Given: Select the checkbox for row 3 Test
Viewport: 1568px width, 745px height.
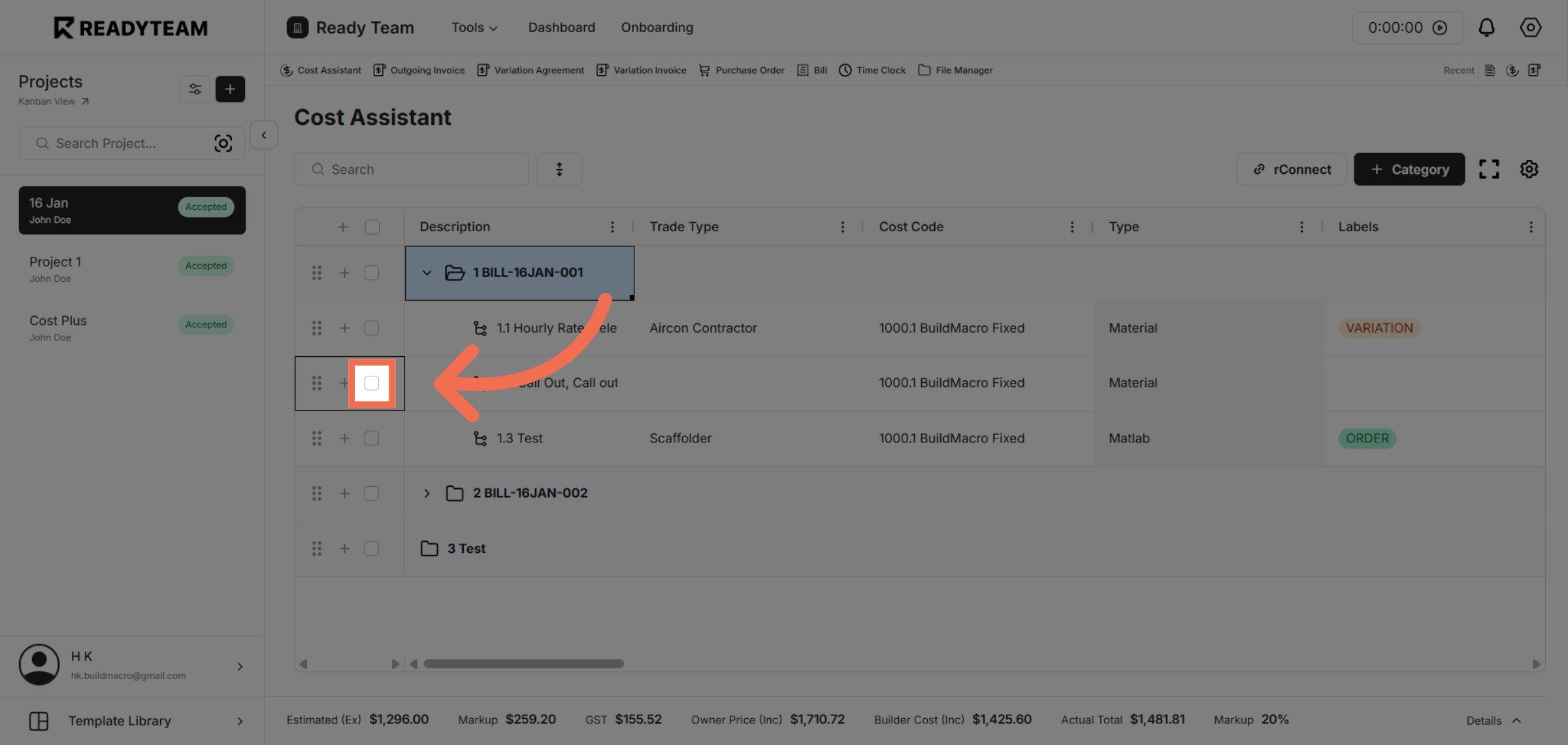Looking at the screenshot, I should click(x=371, y=548).
